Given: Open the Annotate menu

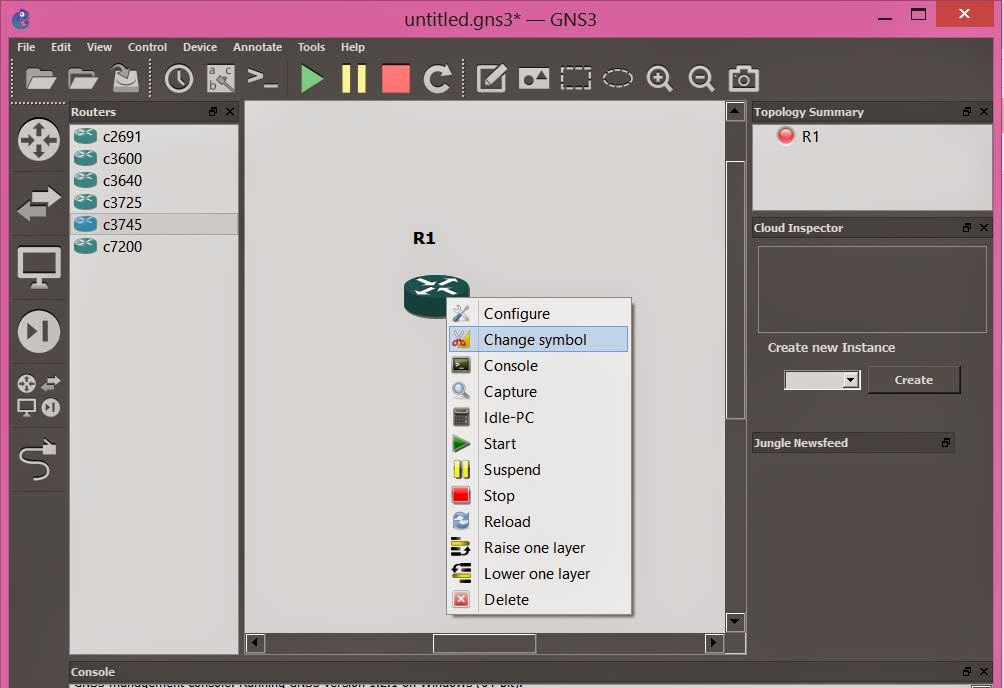Looking at the screenshot, I should 257,47.
